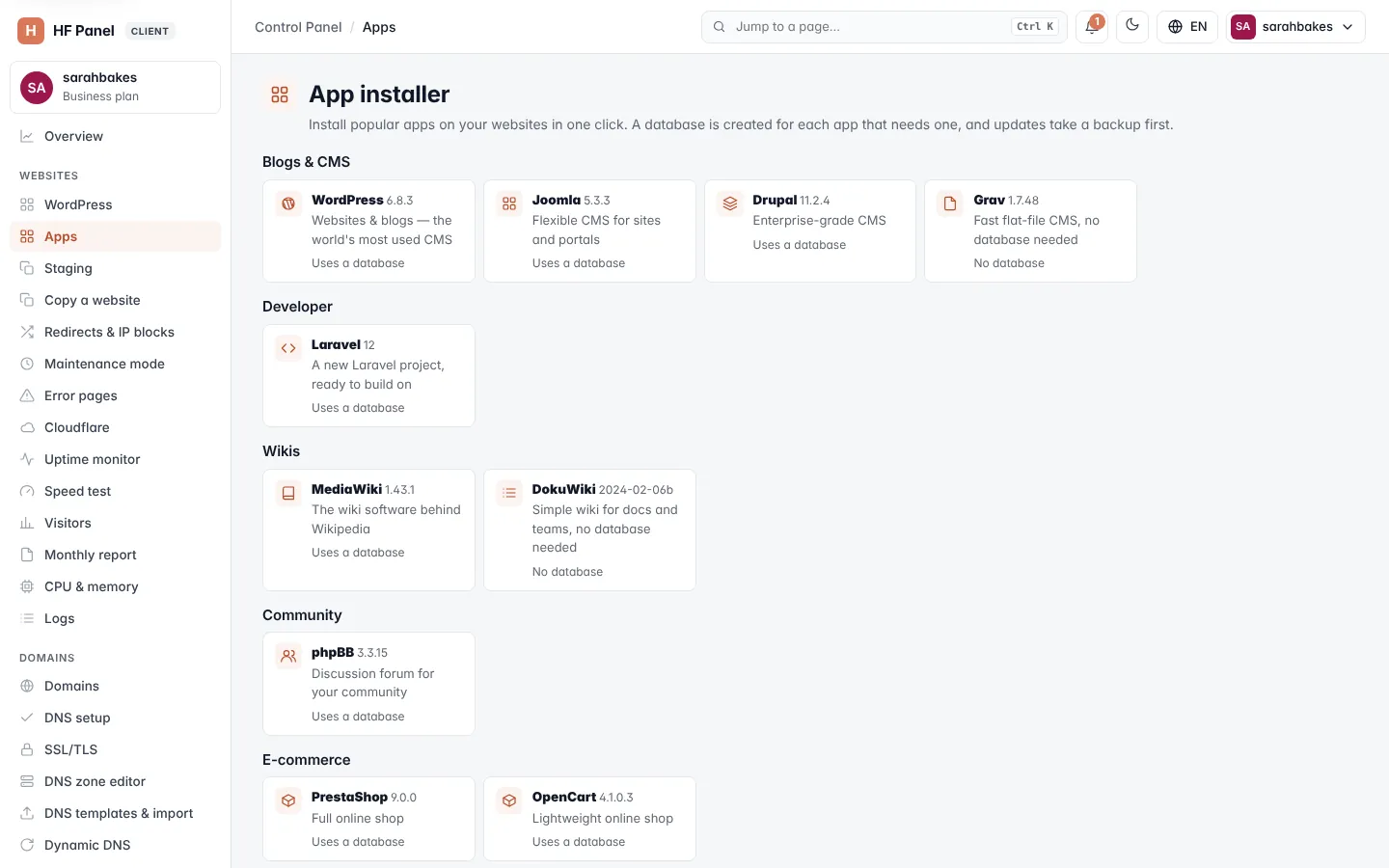Click the phpBB 3.3.15 title

(x=349, y=652)
